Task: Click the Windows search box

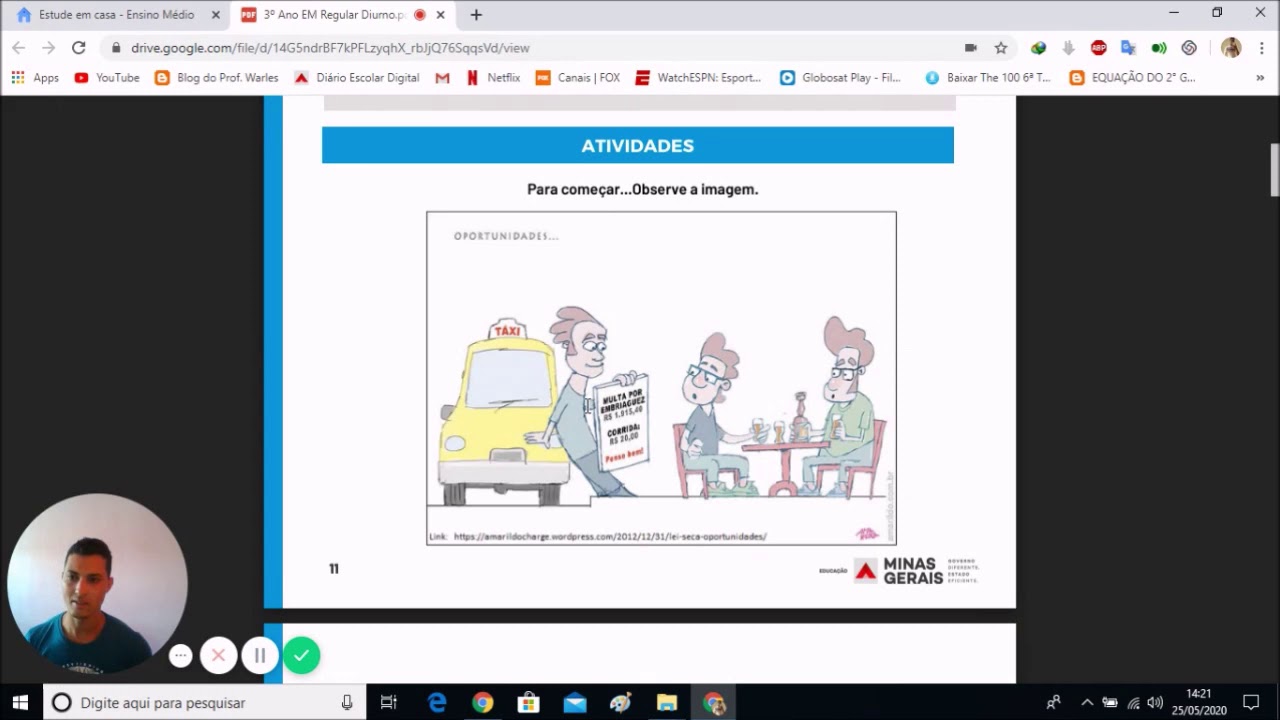Action: click(204, 702)
